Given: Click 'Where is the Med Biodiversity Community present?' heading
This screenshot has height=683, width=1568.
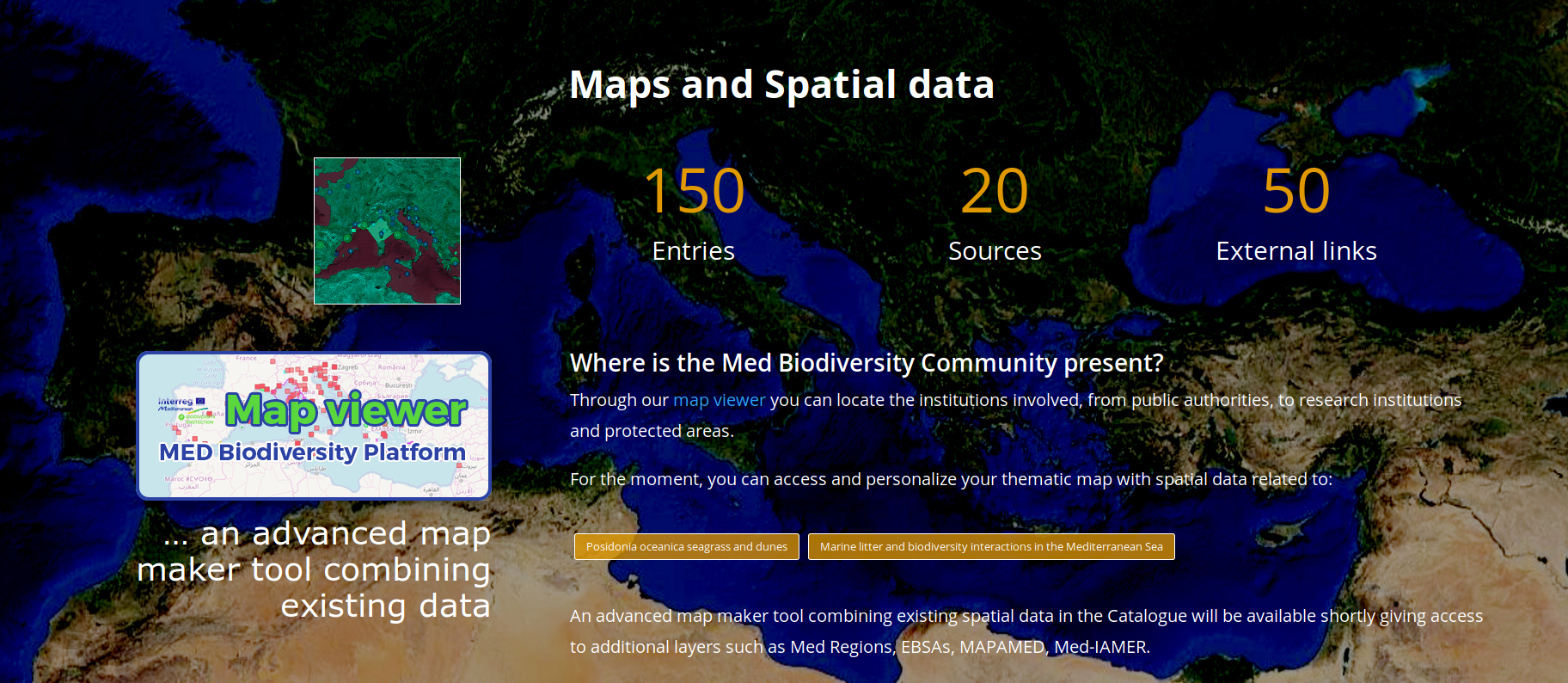Looking at the screenshot, I should click(x=866, y=363).
